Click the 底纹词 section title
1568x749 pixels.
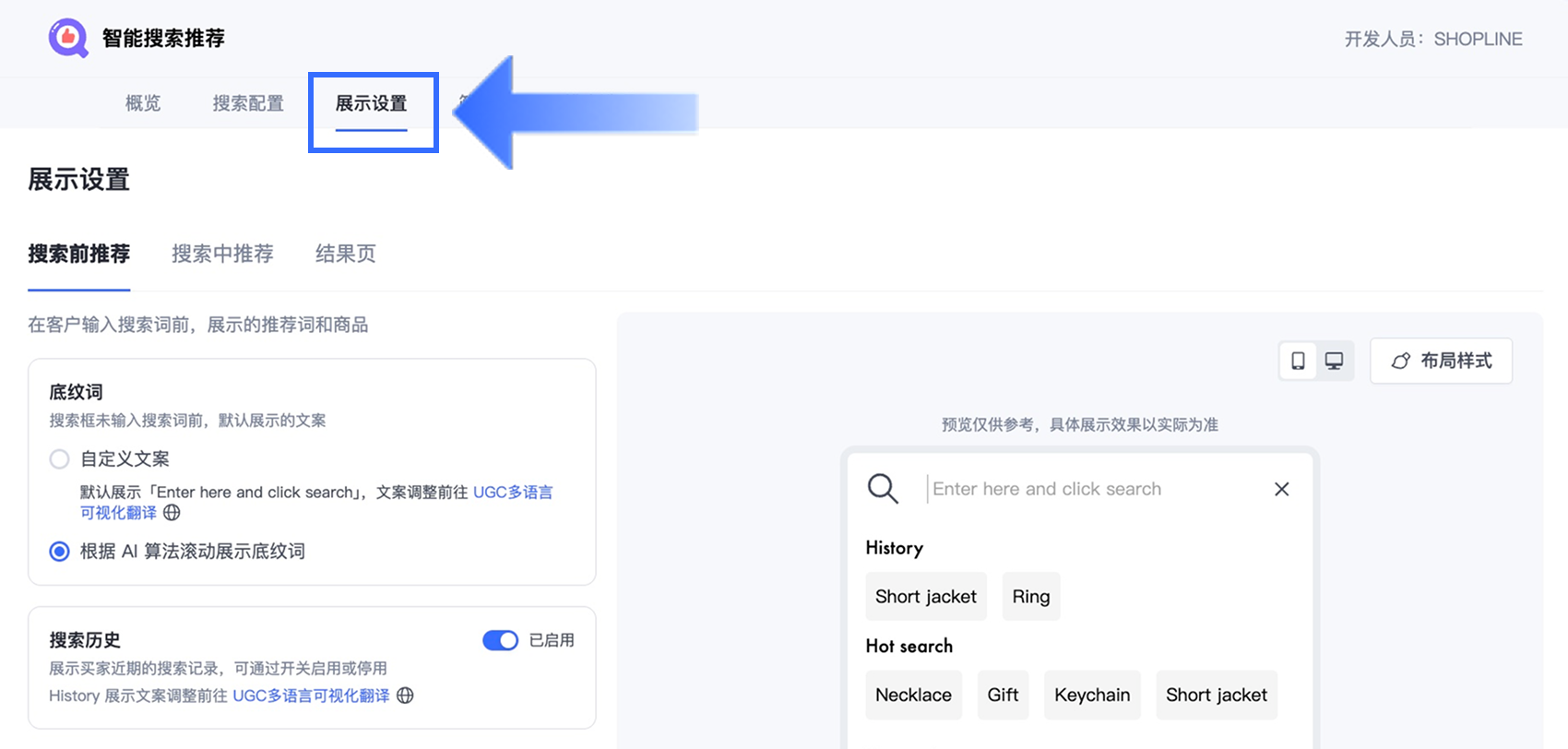[x=76, y=392]
